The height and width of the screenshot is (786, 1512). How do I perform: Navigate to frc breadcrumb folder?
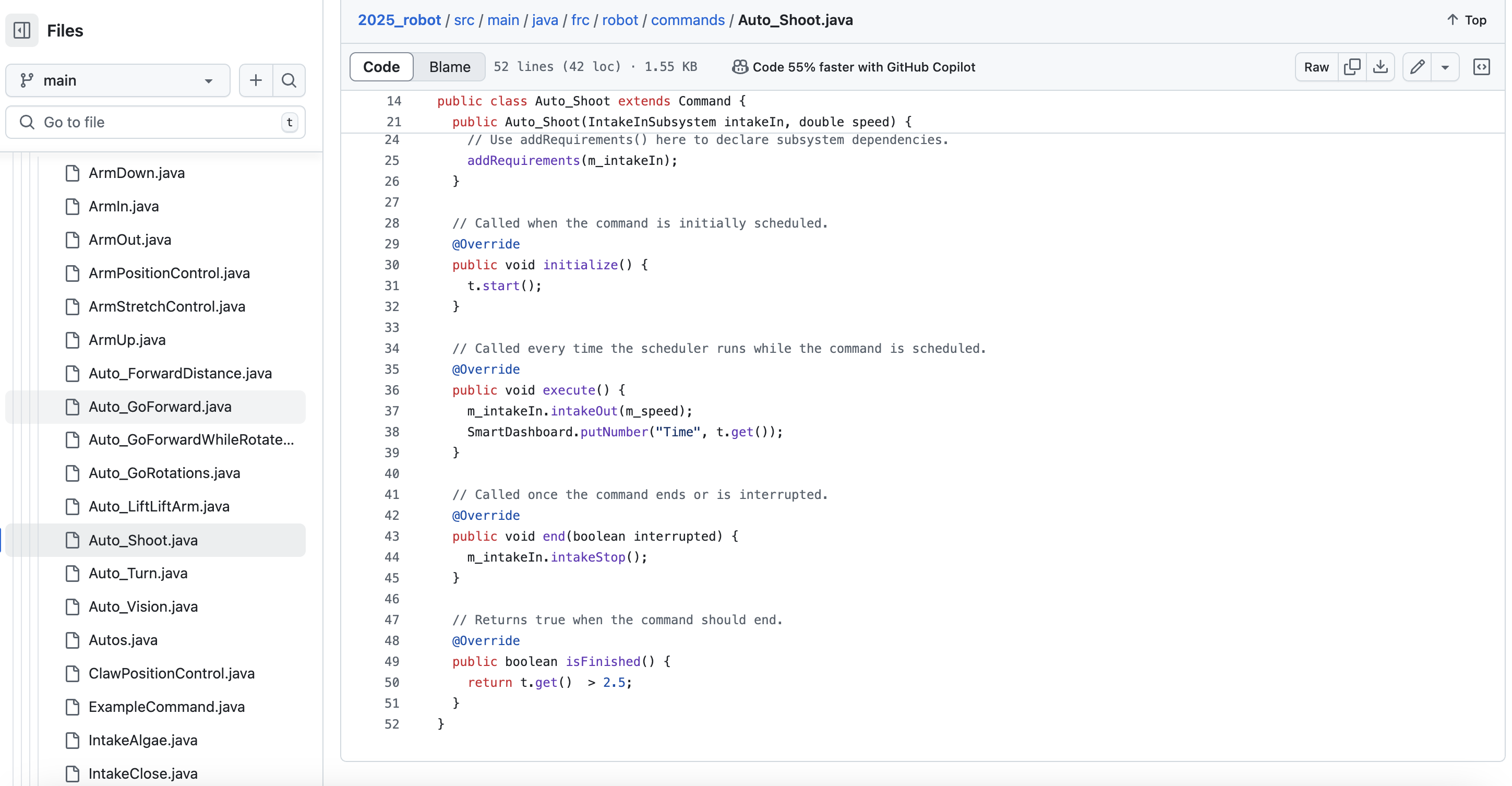pyautogui.click(x=580, y=20)
